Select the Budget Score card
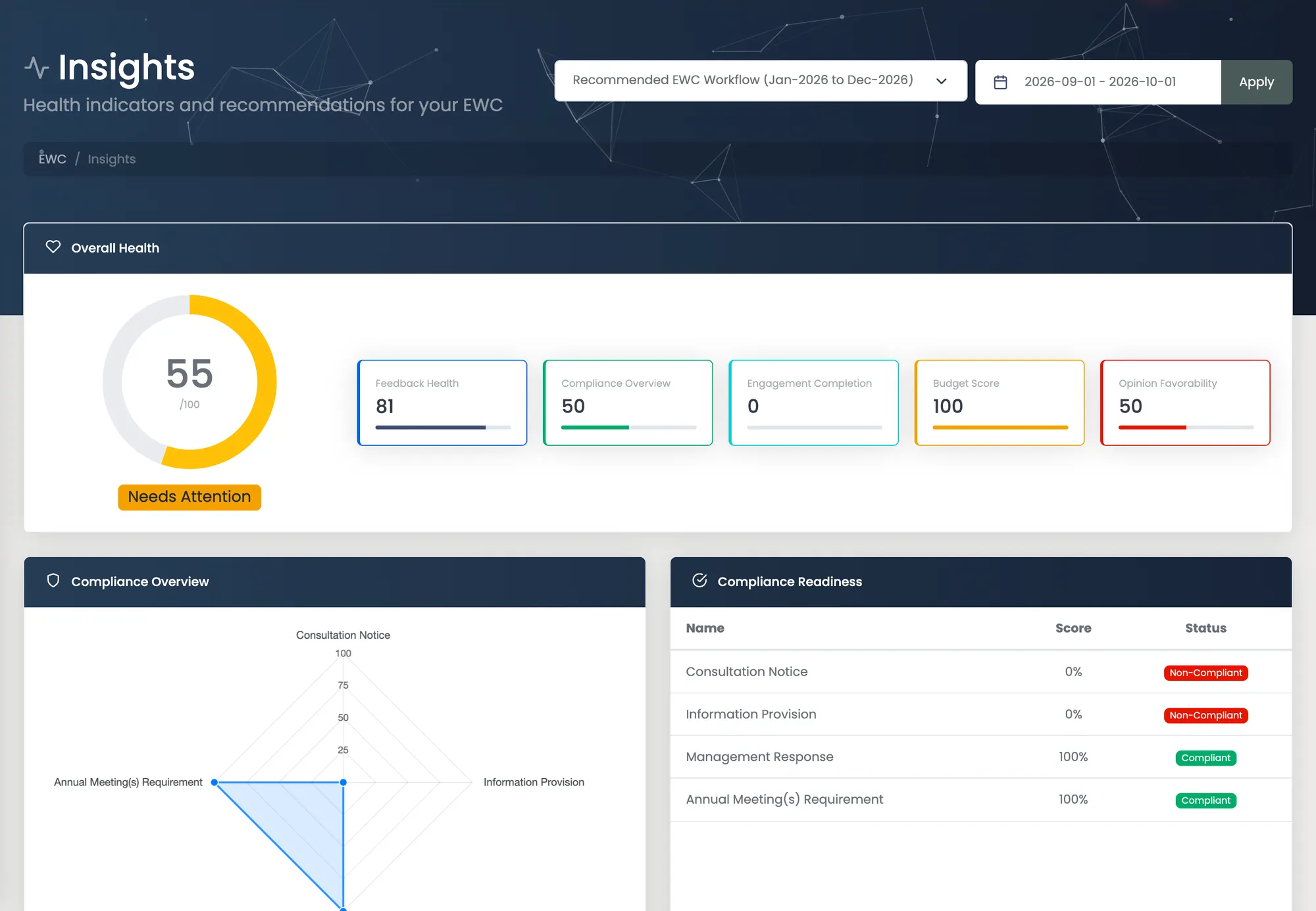Viewport: 1316px width, 911px height. [1000, 403]
